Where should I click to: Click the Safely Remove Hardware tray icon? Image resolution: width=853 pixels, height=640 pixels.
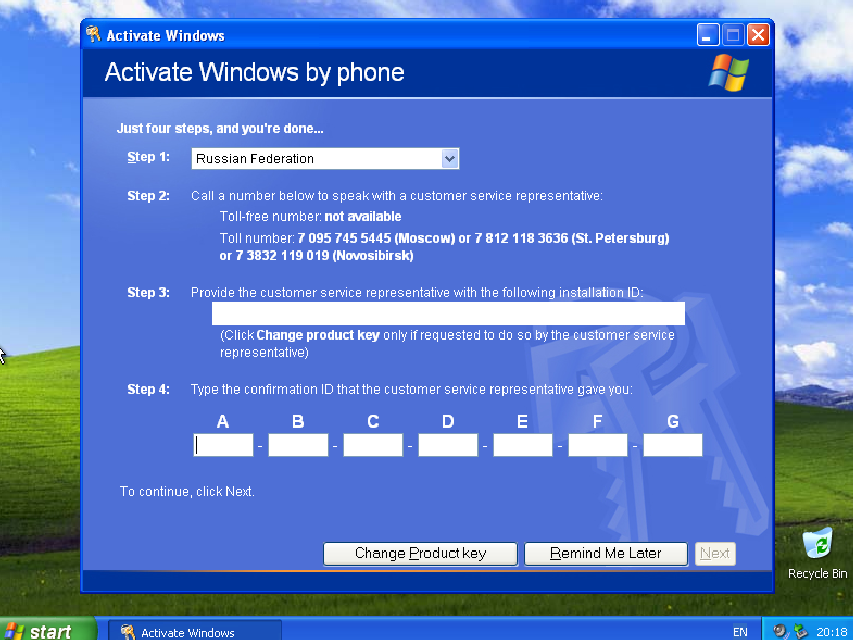click(801, 631)
